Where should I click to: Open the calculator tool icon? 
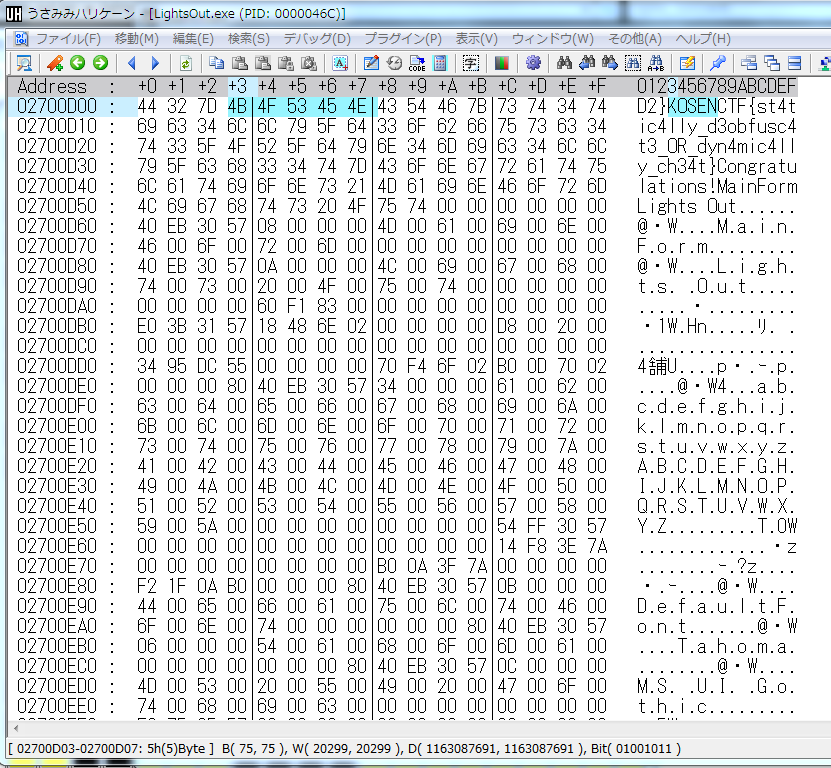click(440, 62)
